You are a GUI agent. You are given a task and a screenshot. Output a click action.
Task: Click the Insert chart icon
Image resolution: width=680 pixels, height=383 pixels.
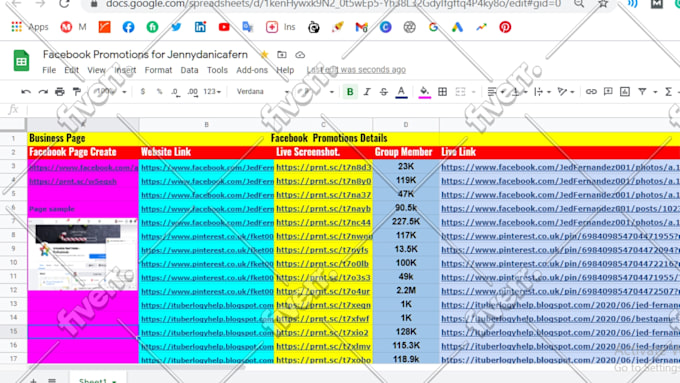coord(624,92)
